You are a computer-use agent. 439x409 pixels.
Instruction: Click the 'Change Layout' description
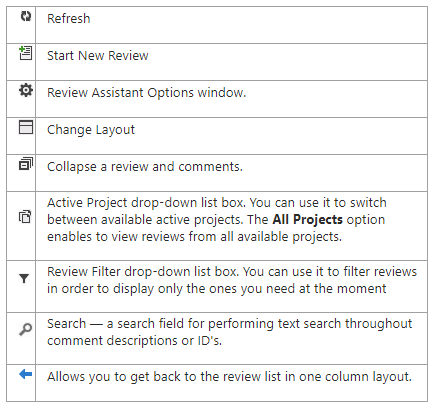(x=91, y=130)
